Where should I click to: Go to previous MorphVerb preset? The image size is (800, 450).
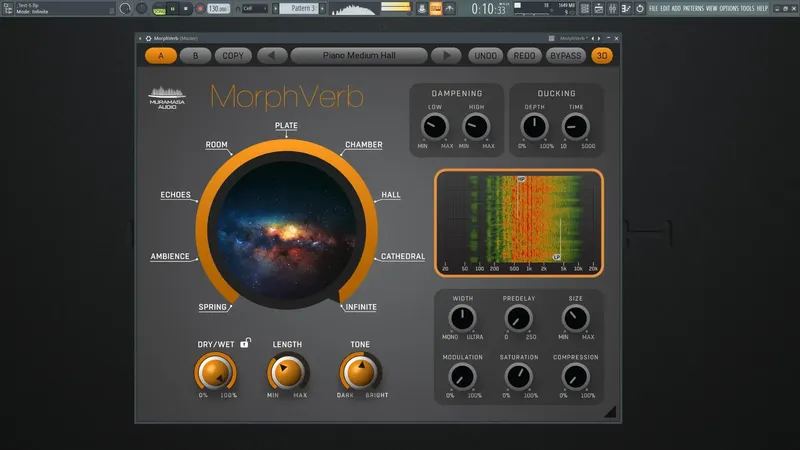click(x=271, y=56)
